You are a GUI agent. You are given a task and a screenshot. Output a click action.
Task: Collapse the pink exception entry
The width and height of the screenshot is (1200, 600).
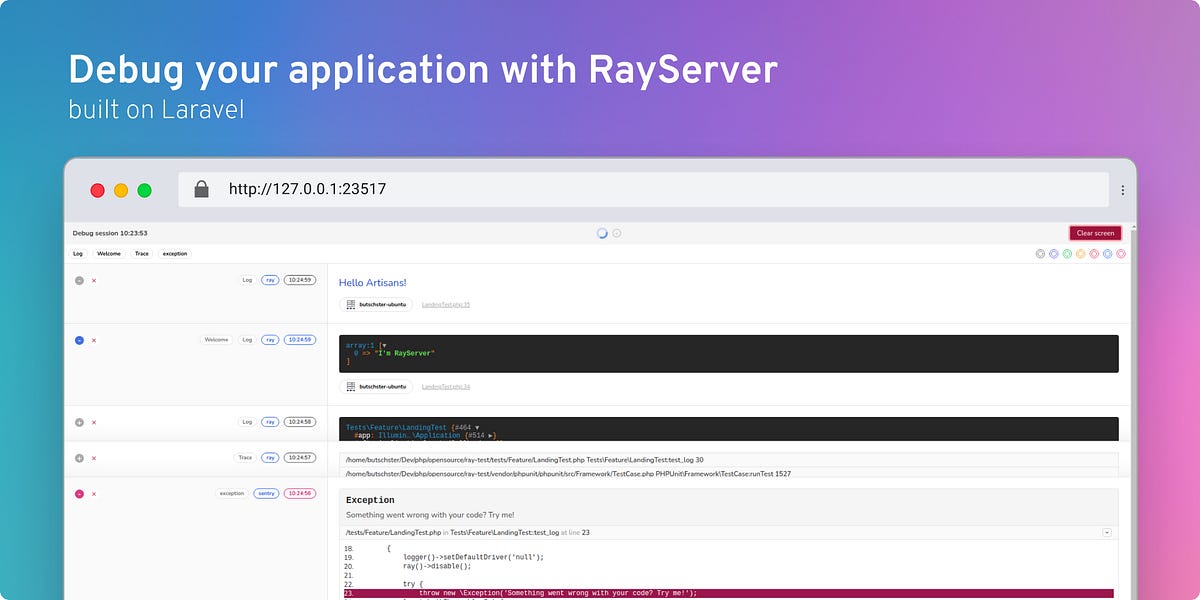tap(79, 494)
